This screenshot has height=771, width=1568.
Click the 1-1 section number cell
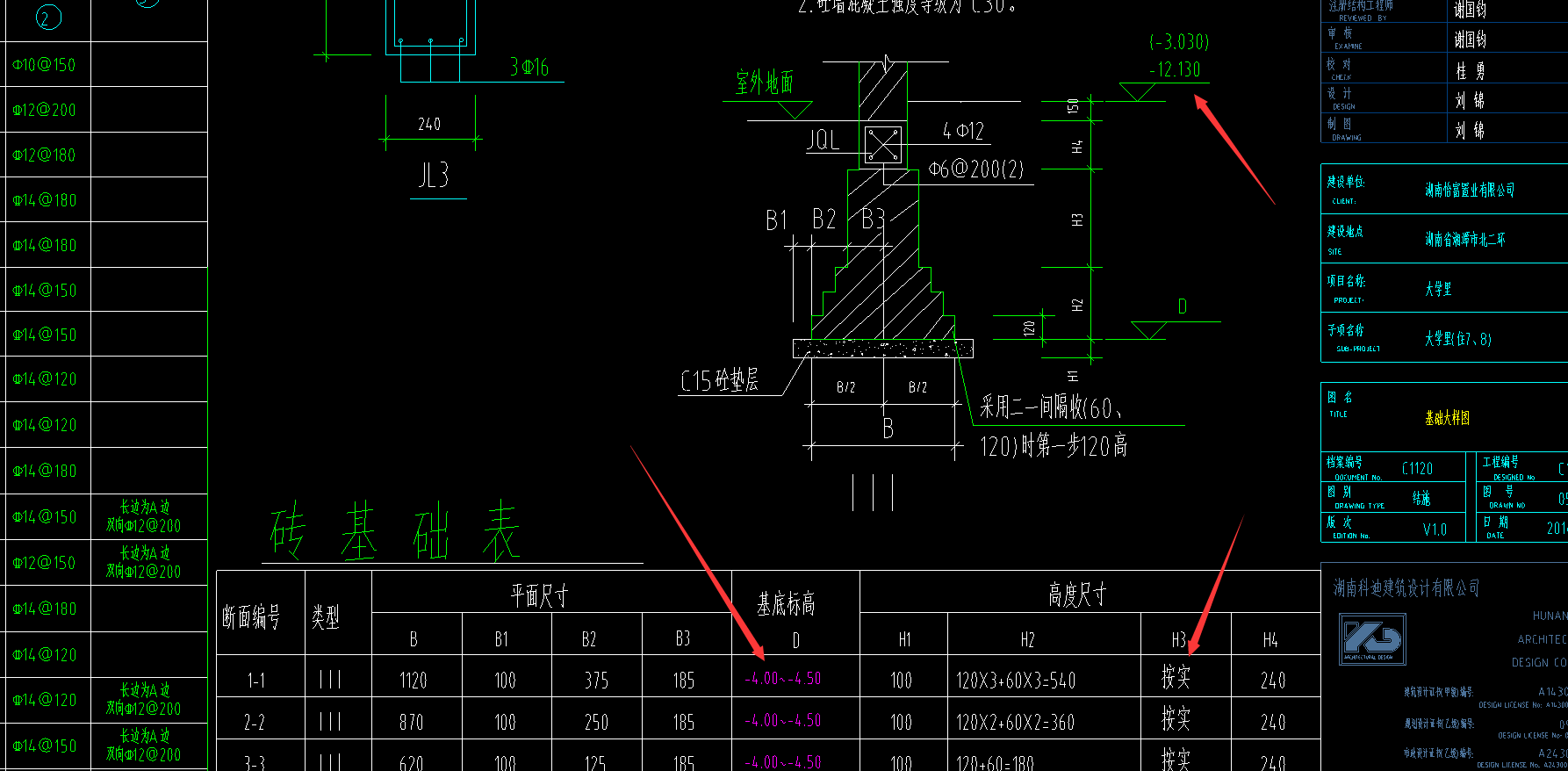[255, 681]
